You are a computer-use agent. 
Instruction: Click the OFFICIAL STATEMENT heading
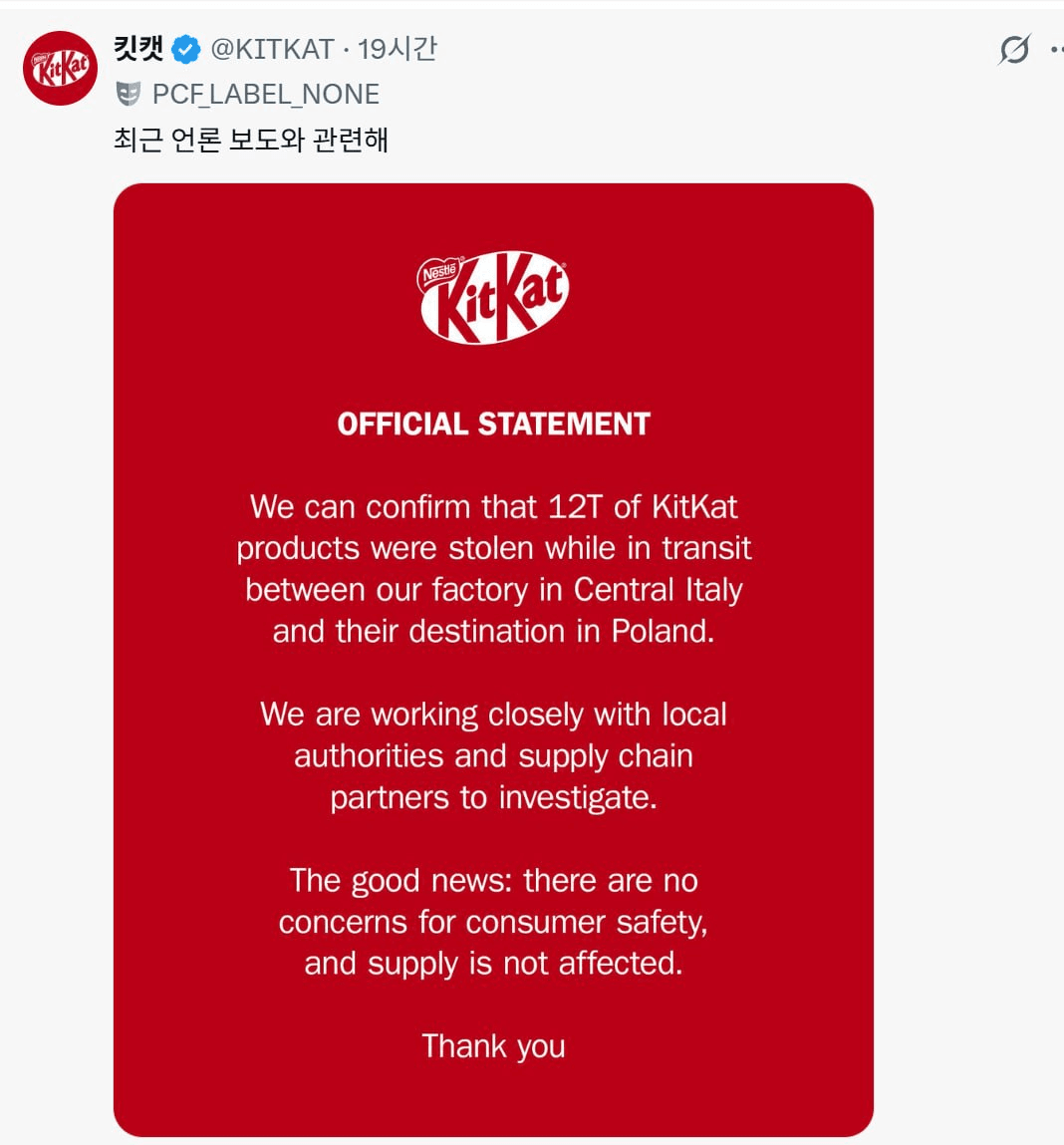point(493,424)
